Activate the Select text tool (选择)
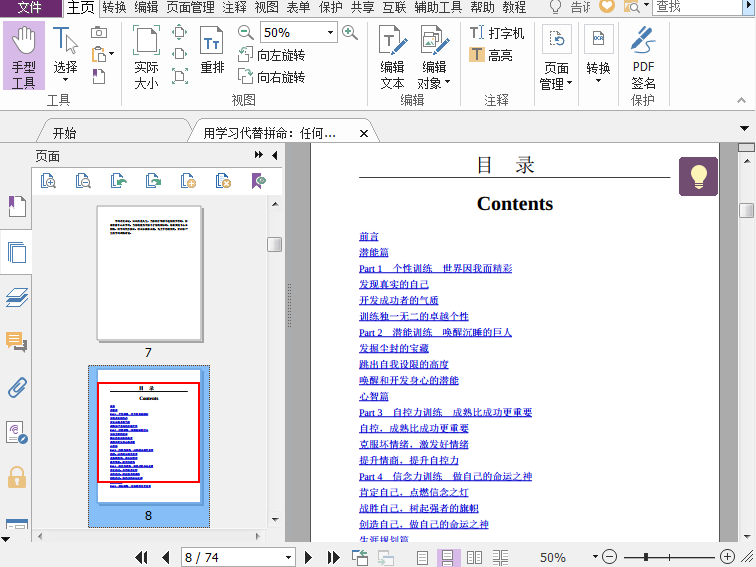Viewport: 756px width, 567px height. [x=66, y=54]
